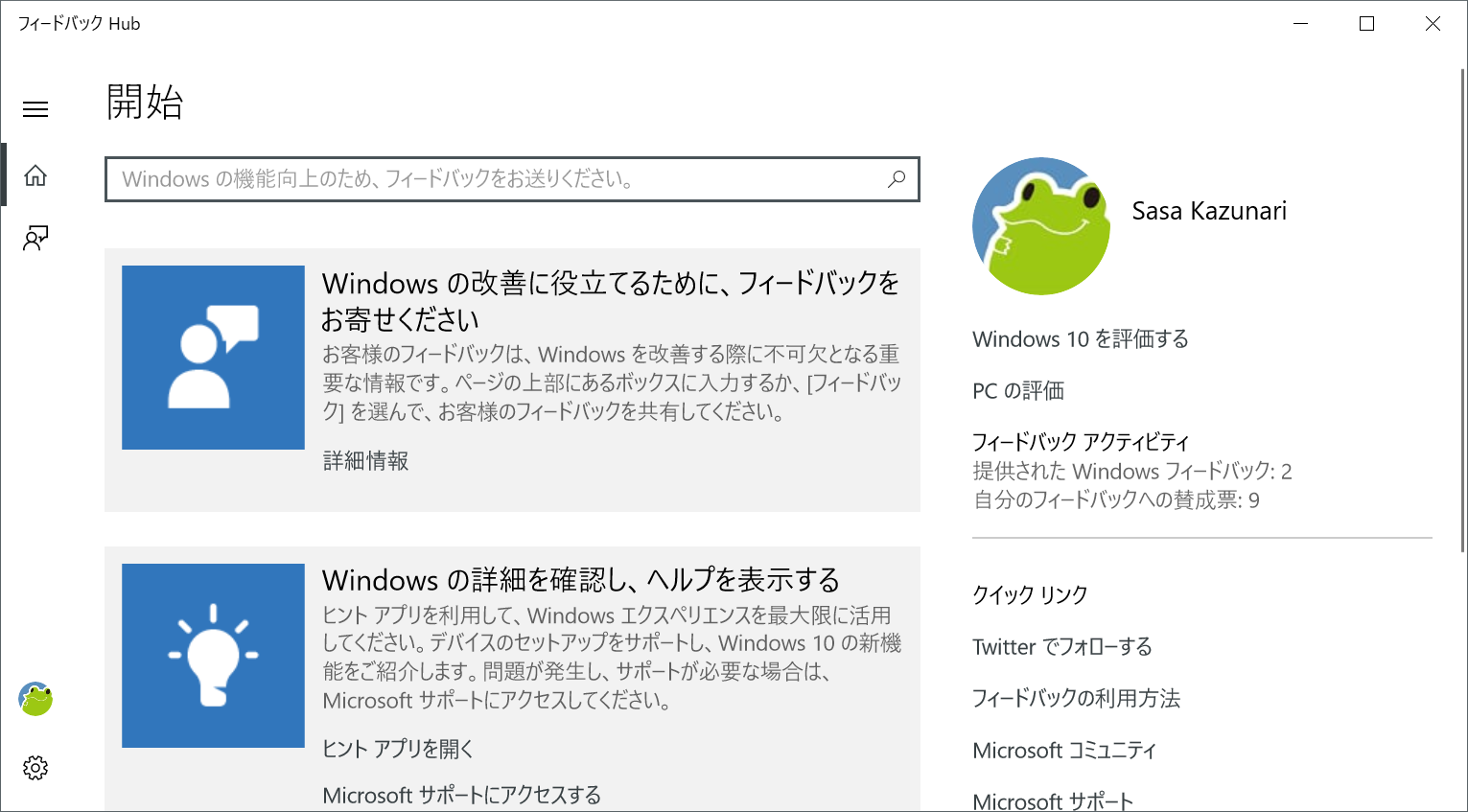The height and width of the screenshot is (812, 1468).
Task: Open the hamburger navigation menu
Action: (x=35, y=109)
